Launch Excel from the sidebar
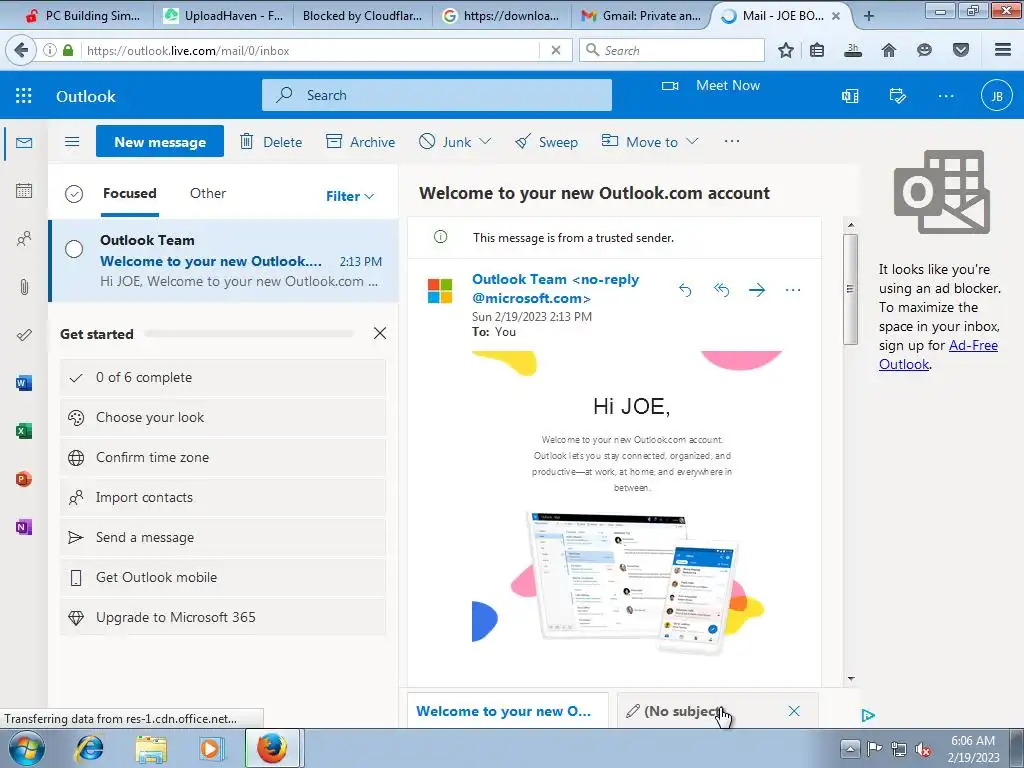 click(24, 431)
